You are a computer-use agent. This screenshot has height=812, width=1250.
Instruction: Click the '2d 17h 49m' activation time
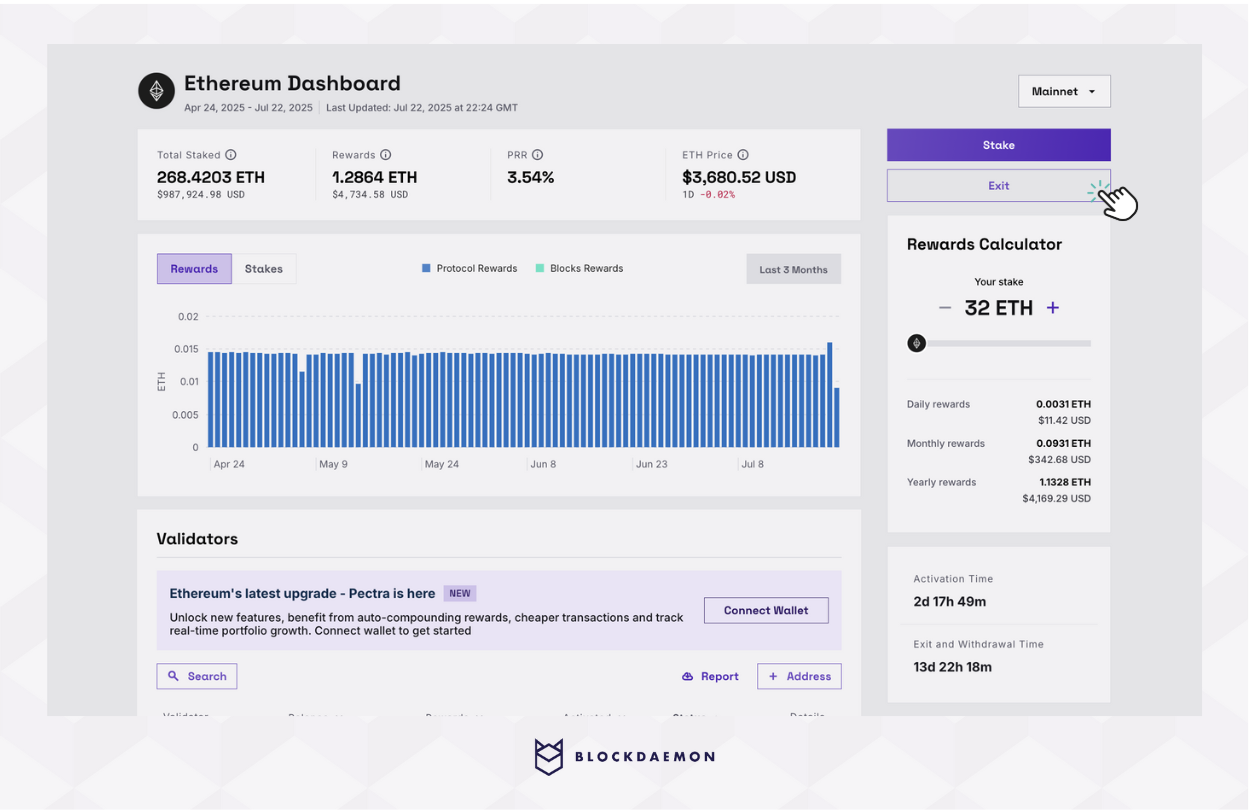[x=949, y=601]
